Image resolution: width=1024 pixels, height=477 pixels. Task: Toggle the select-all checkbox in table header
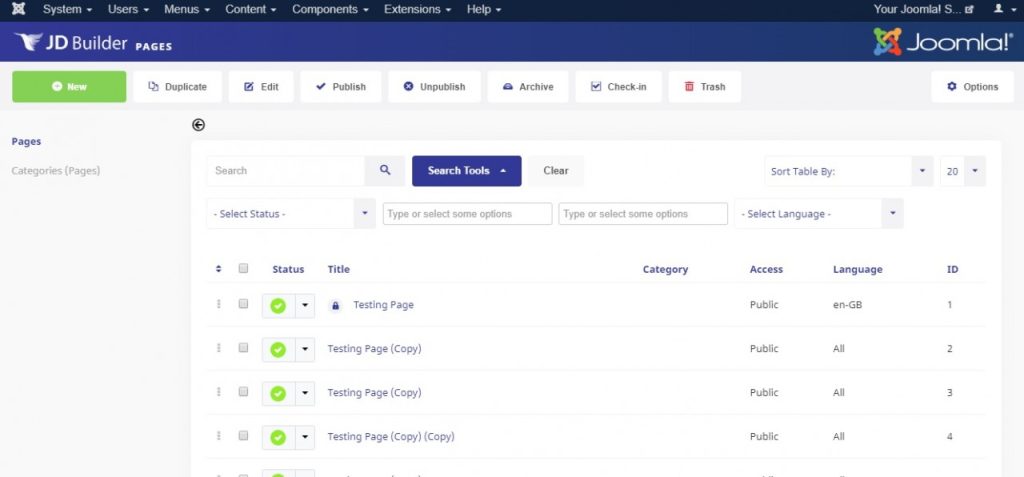[x=244, y=268]
